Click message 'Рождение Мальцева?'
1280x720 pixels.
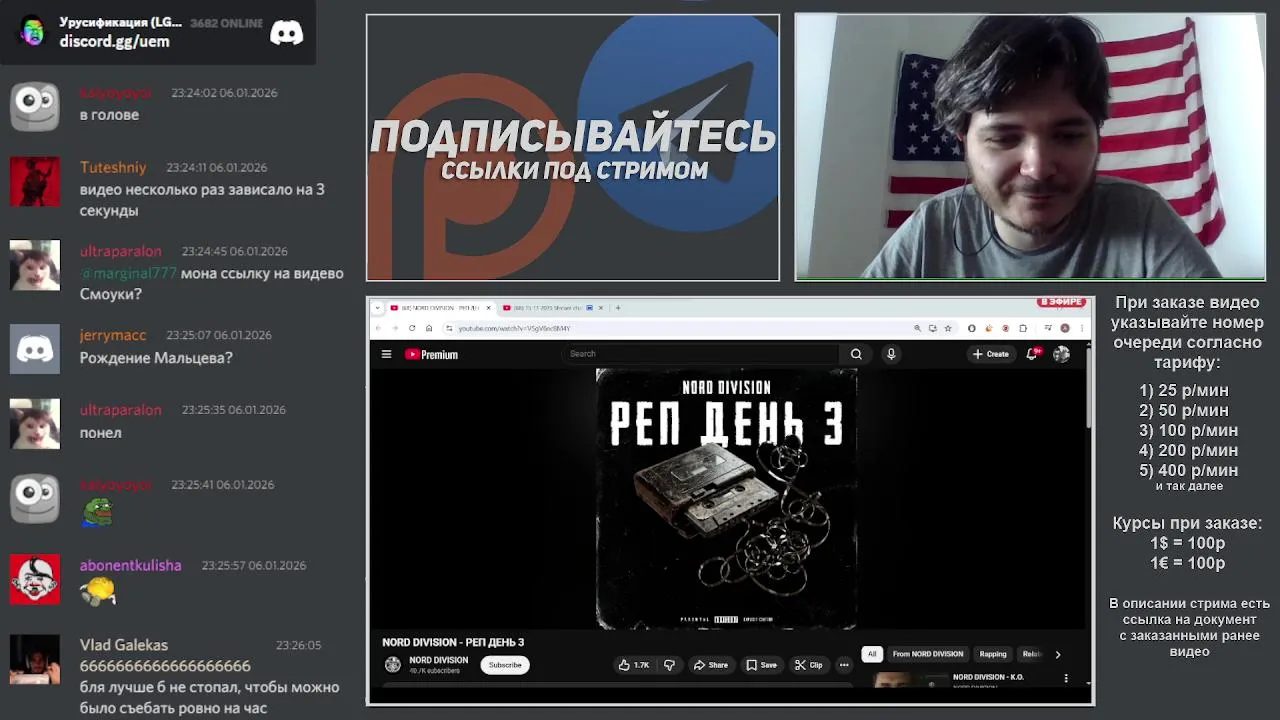click(x=156, y=357)
